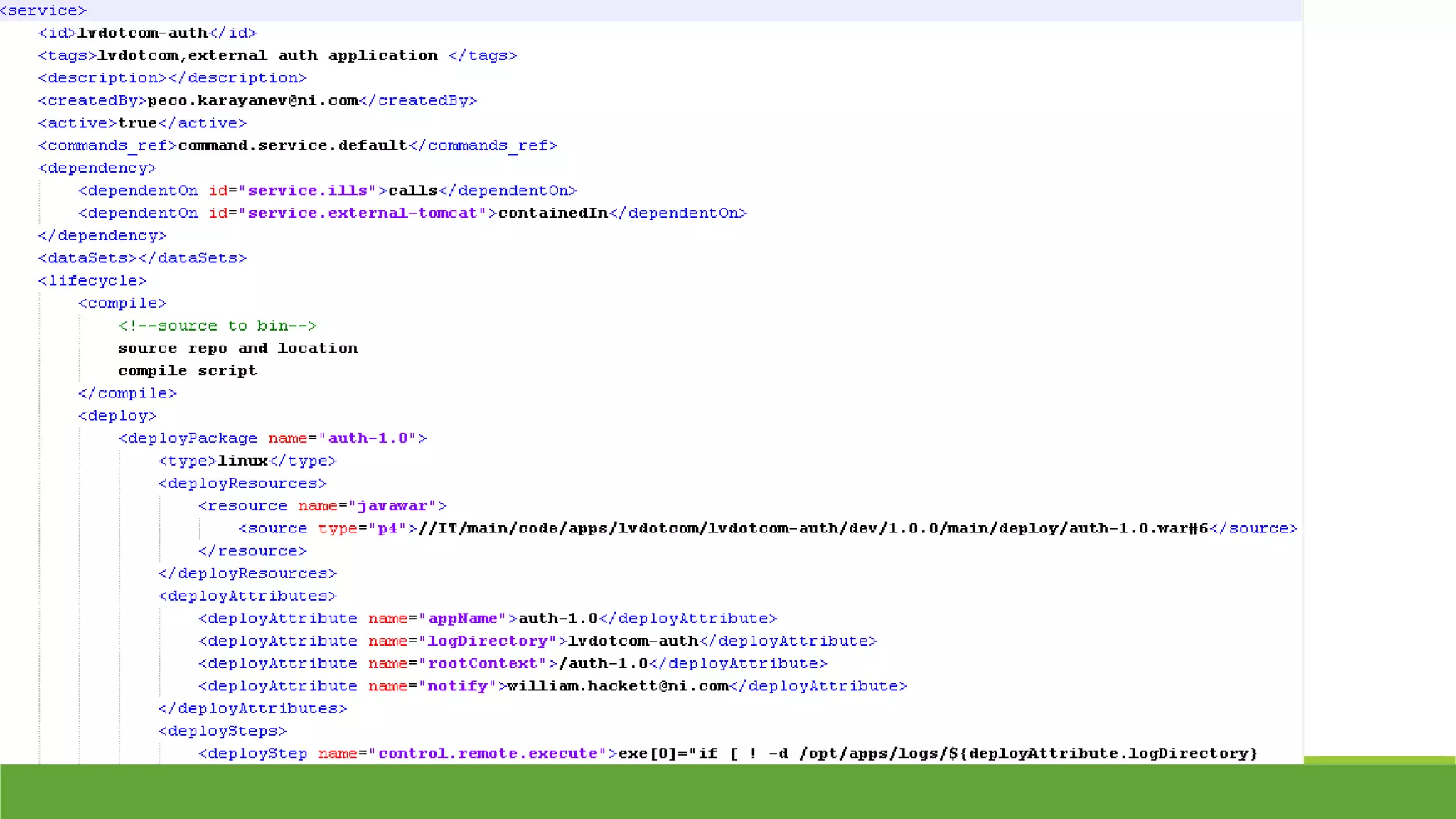Click the command.service.default value
Screen dimensions: 1456x819
(292, 145)
